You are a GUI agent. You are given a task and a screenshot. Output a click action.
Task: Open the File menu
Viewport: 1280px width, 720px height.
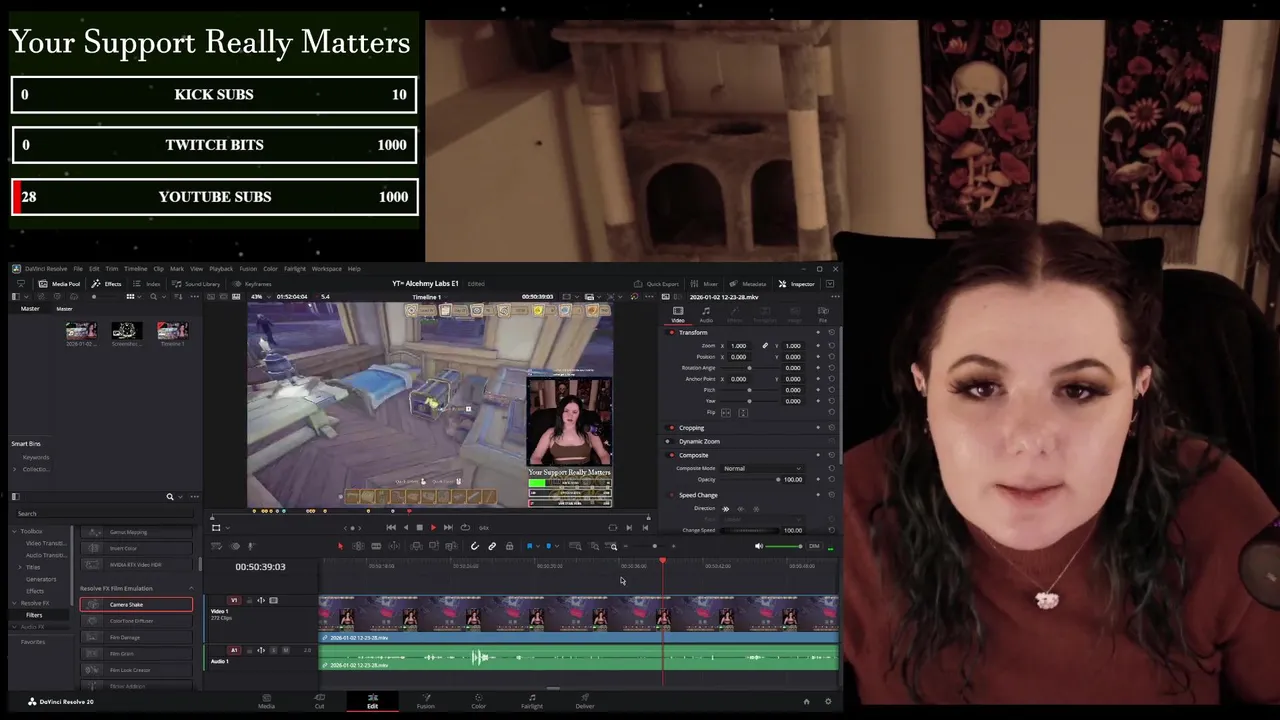[78, 268]
